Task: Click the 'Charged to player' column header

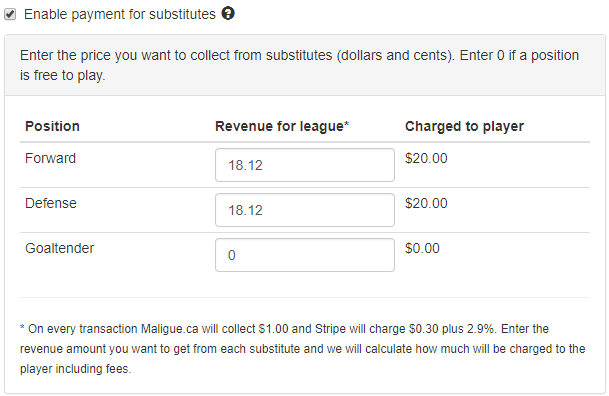Action: pos(465,126)
